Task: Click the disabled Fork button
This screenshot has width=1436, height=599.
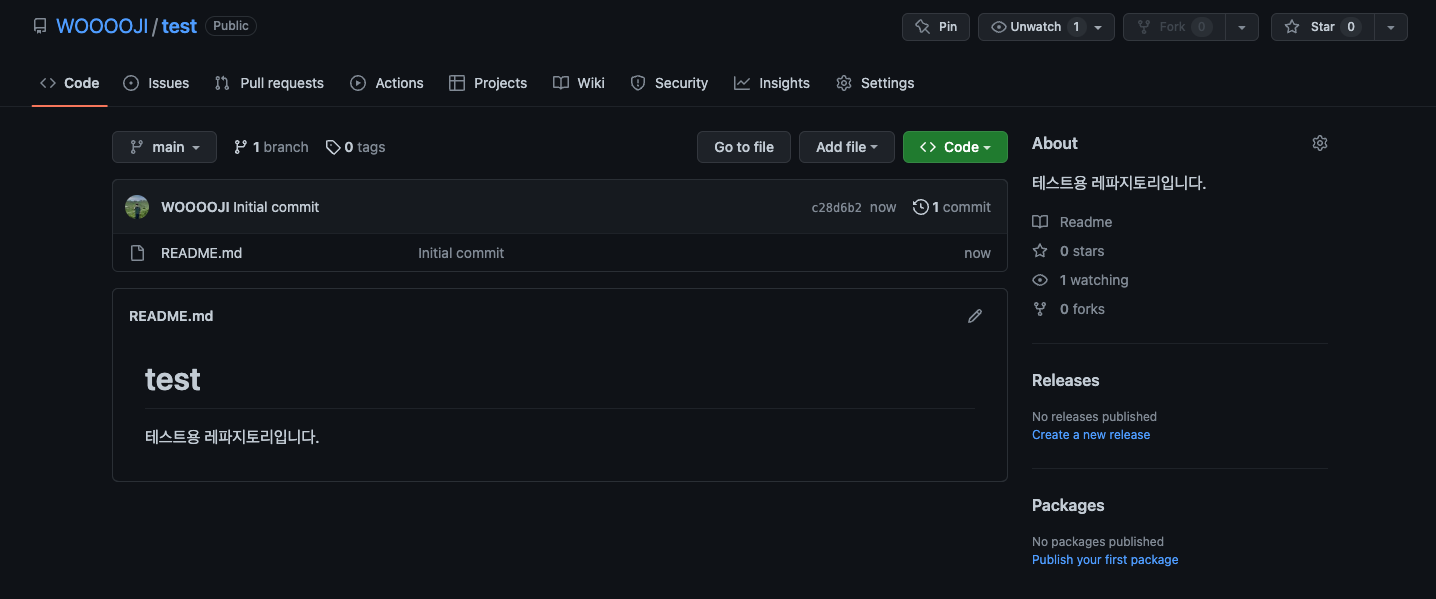Action: 1173,27
